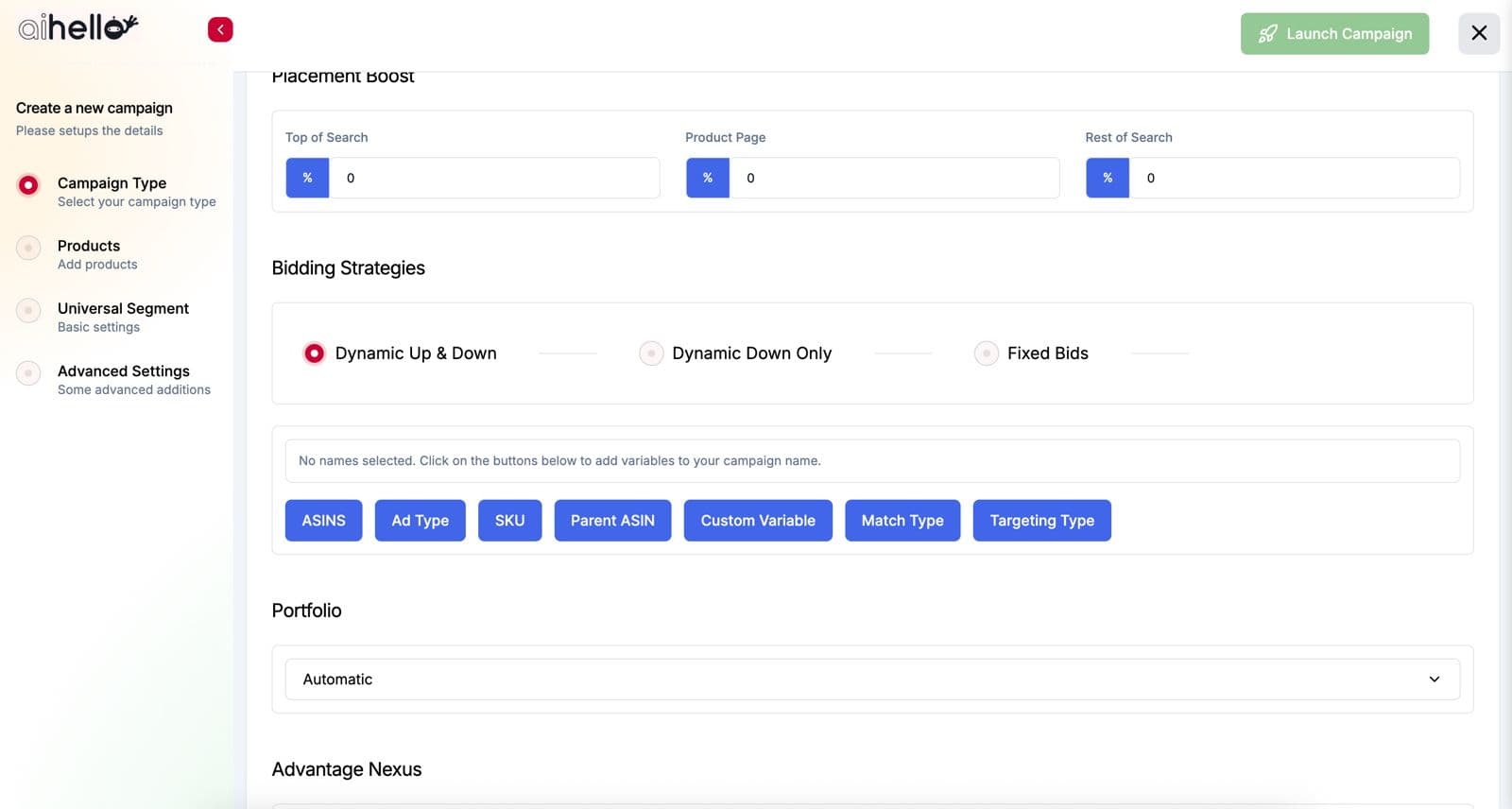
Task: Click the percent icon for Product Page
Action: (707, 178)
